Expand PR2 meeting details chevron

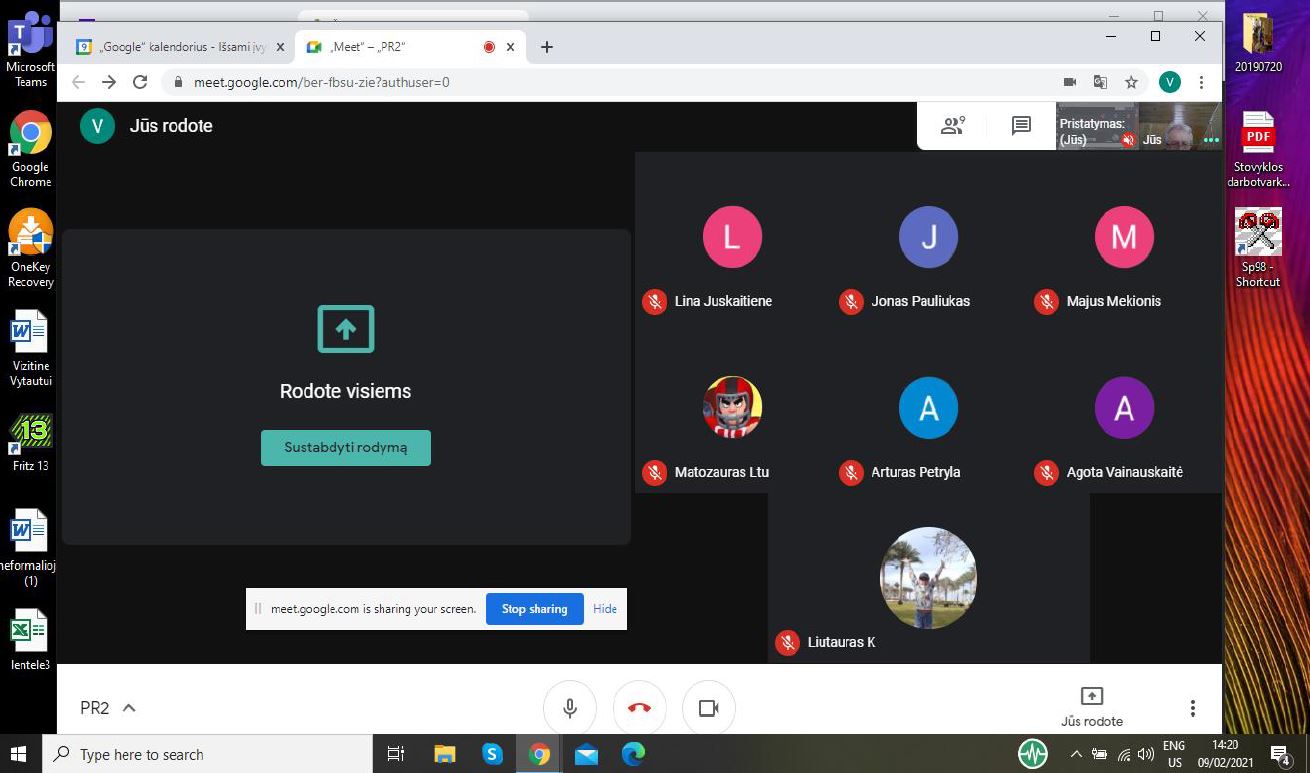tap(129, 708)
